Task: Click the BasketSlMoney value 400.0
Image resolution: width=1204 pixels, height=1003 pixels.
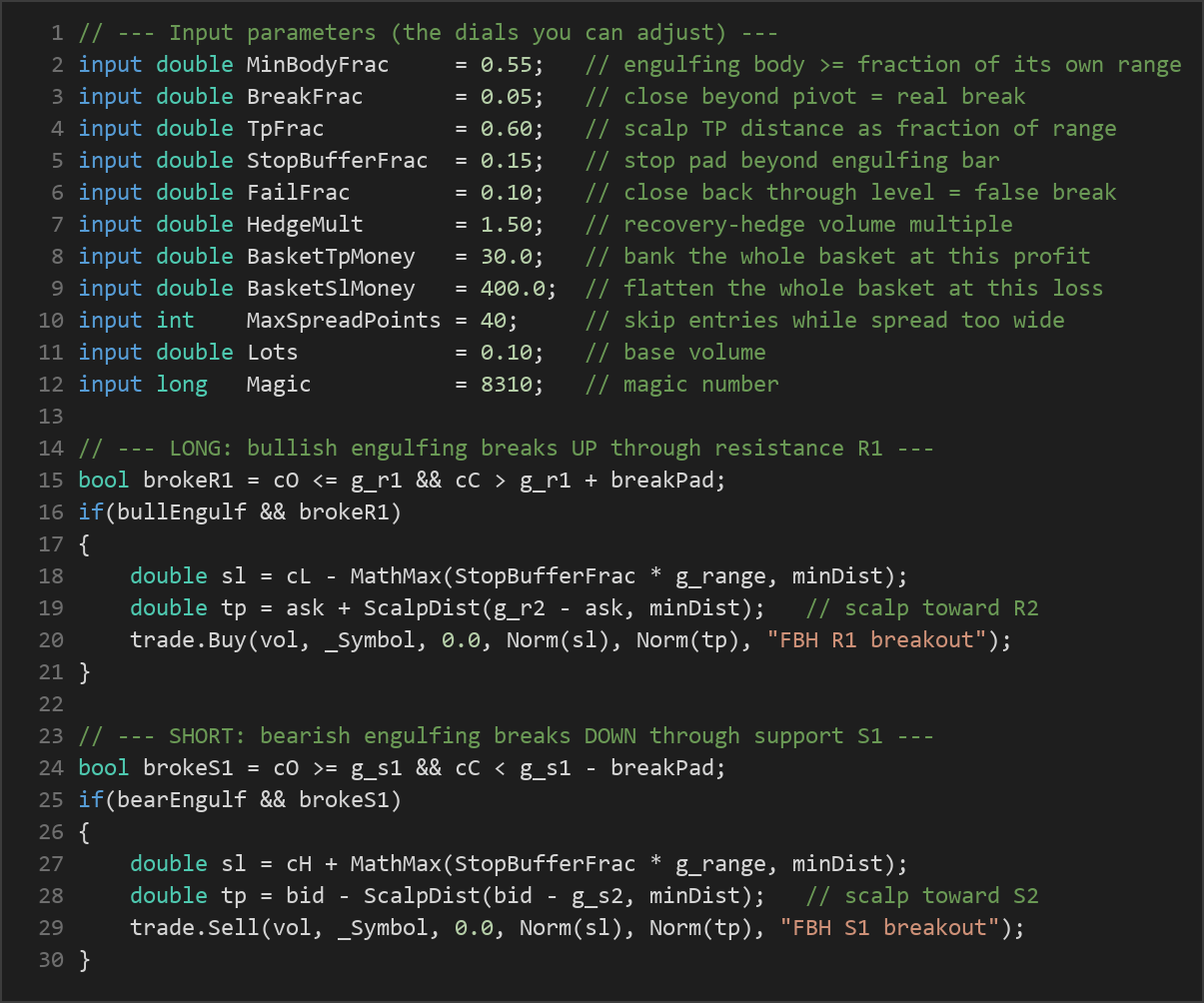Action: coord(513,288)
